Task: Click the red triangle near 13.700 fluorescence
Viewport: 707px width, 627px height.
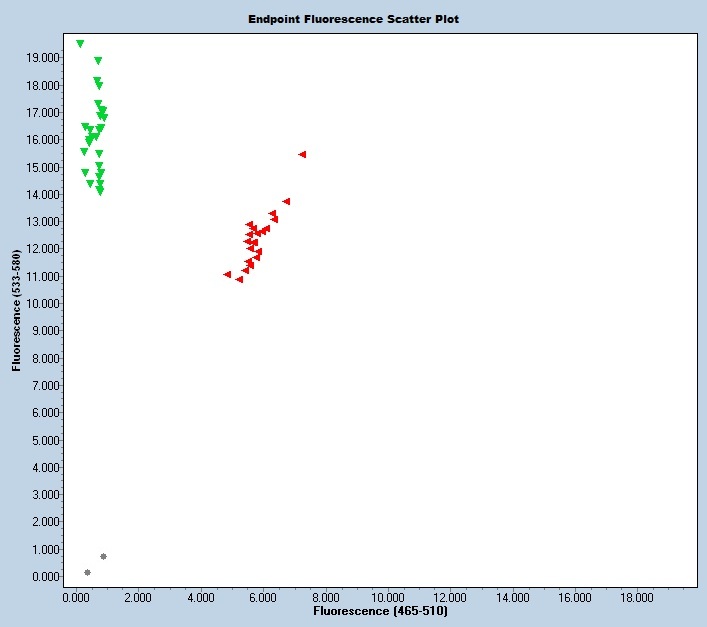Action: tap(286, 201)
